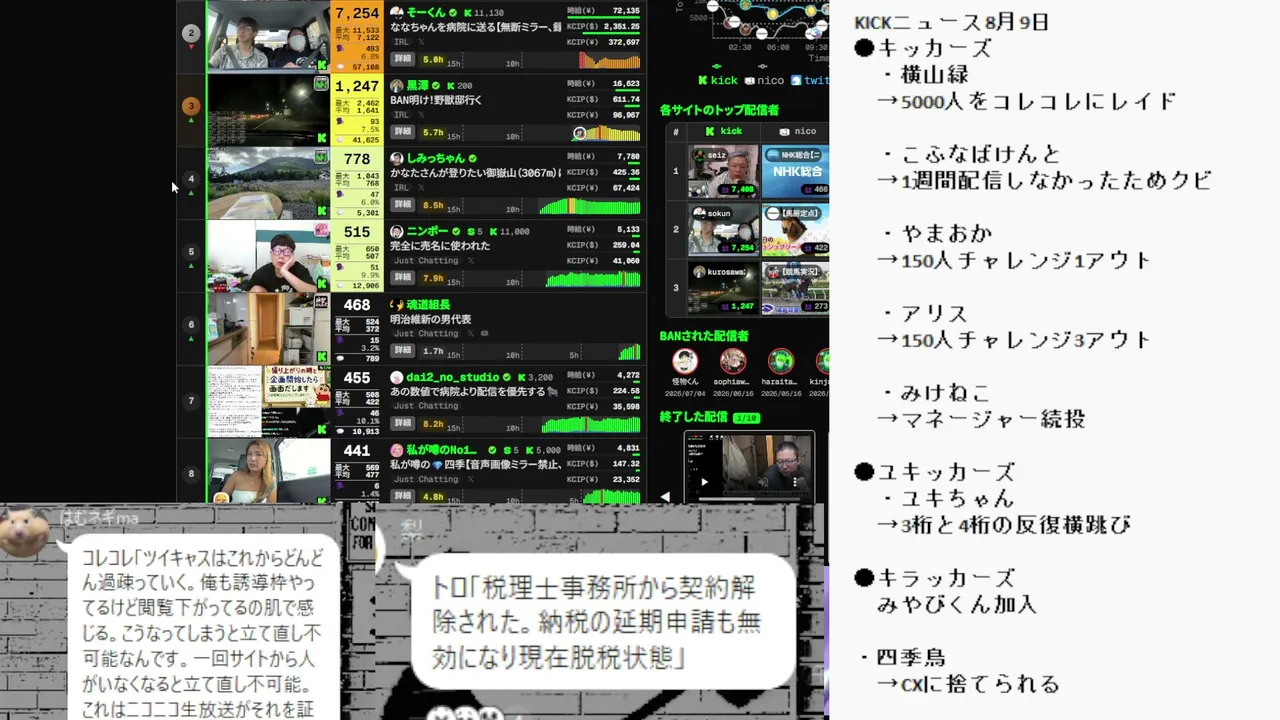1280x720 pixels.
Task: Open 私が噂のNo1's stream thumbnail
Action: point(268,472)
